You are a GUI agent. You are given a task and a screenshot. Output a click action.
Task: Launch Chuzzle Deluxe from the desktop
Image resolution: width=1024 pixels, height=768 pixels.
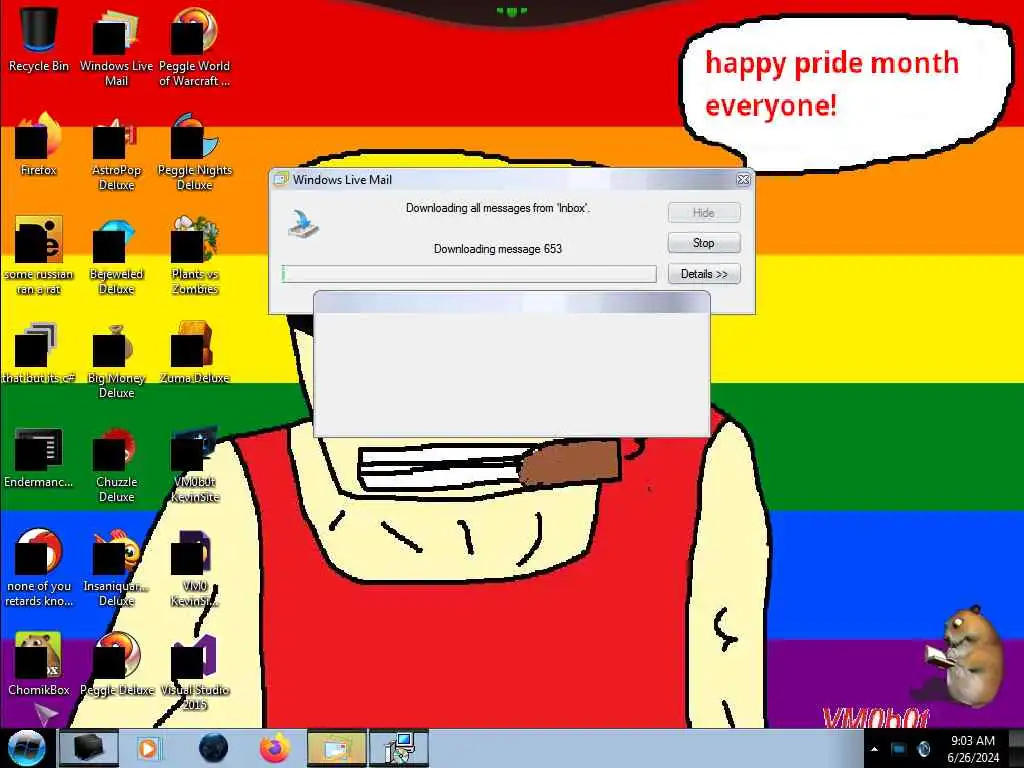pyautogui.click(x=116, y=464)
